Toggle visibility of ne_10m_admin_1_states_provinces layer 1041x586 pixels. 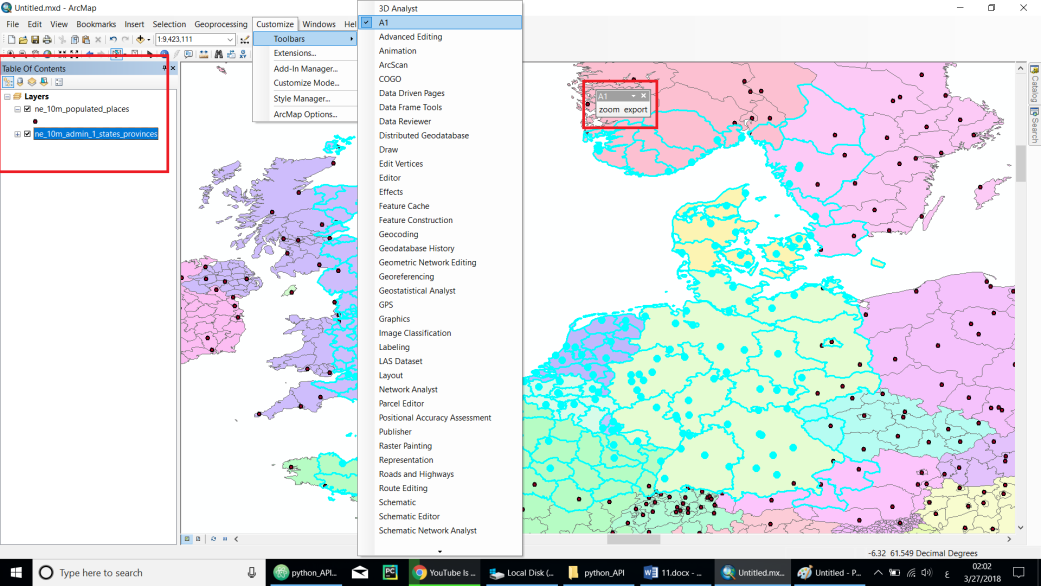pos(27,134)
